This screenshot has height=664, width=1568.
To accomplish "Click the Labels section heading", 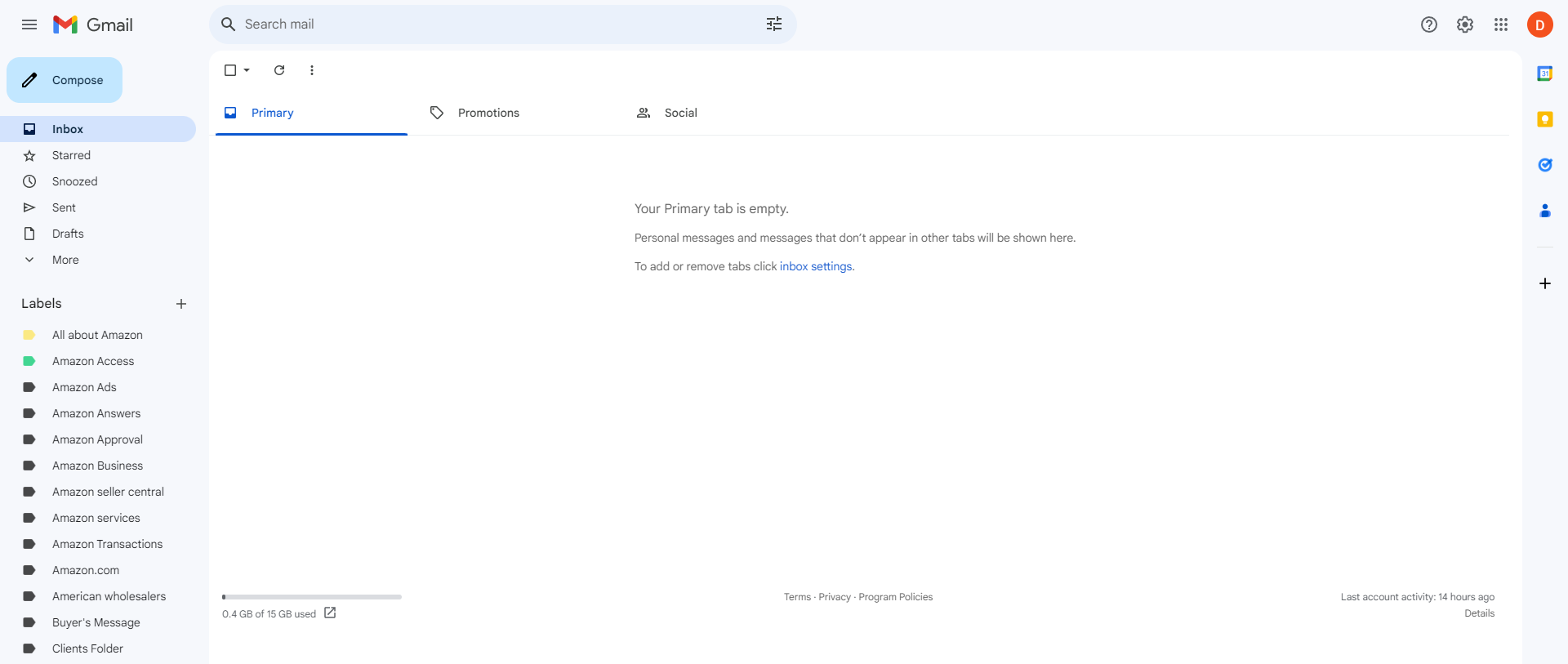I will click(42, 303).
